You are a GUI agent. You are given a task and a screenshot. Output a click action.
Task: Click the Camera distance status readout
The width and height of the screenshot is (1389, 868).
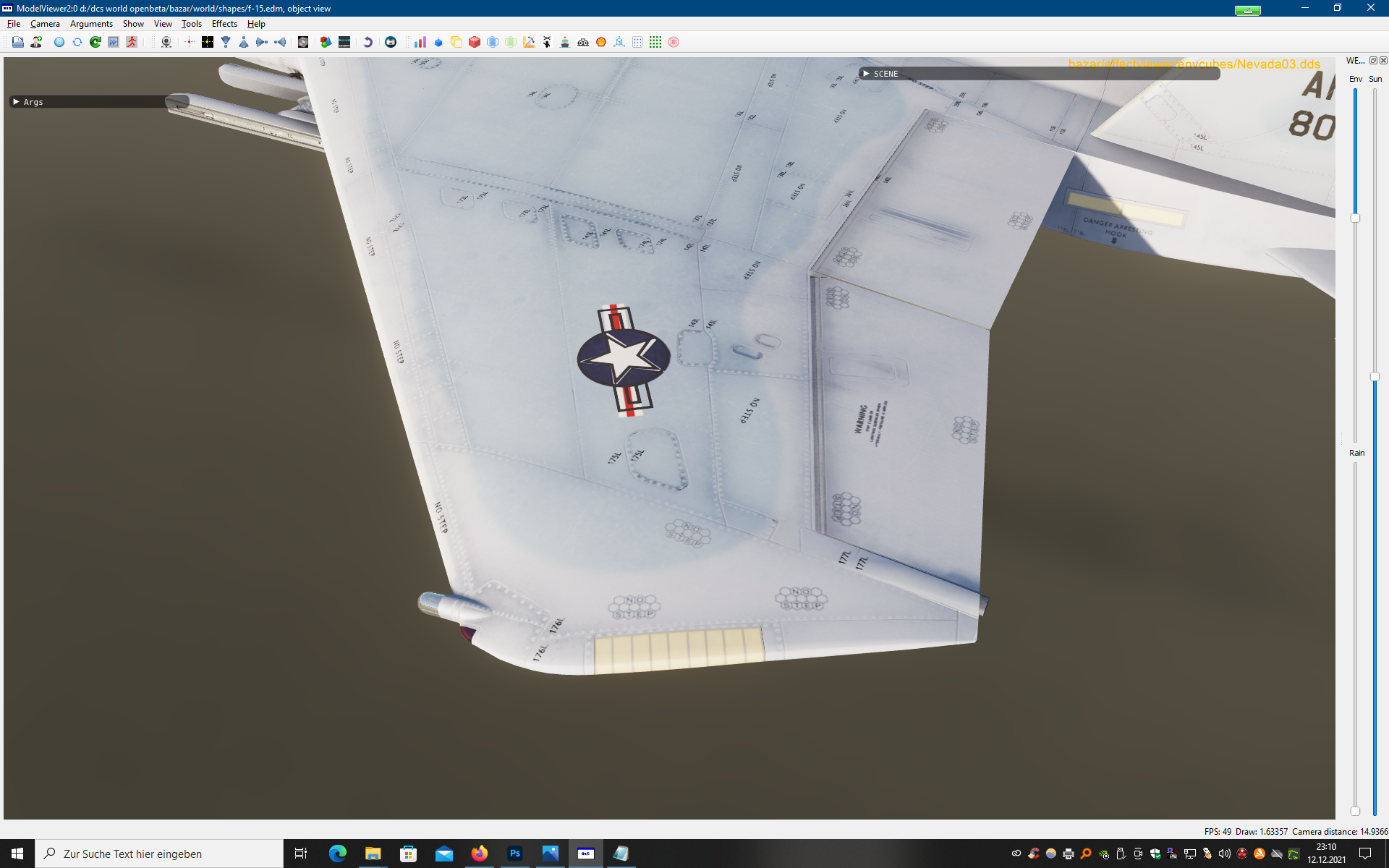click(x=1340, y=832)
